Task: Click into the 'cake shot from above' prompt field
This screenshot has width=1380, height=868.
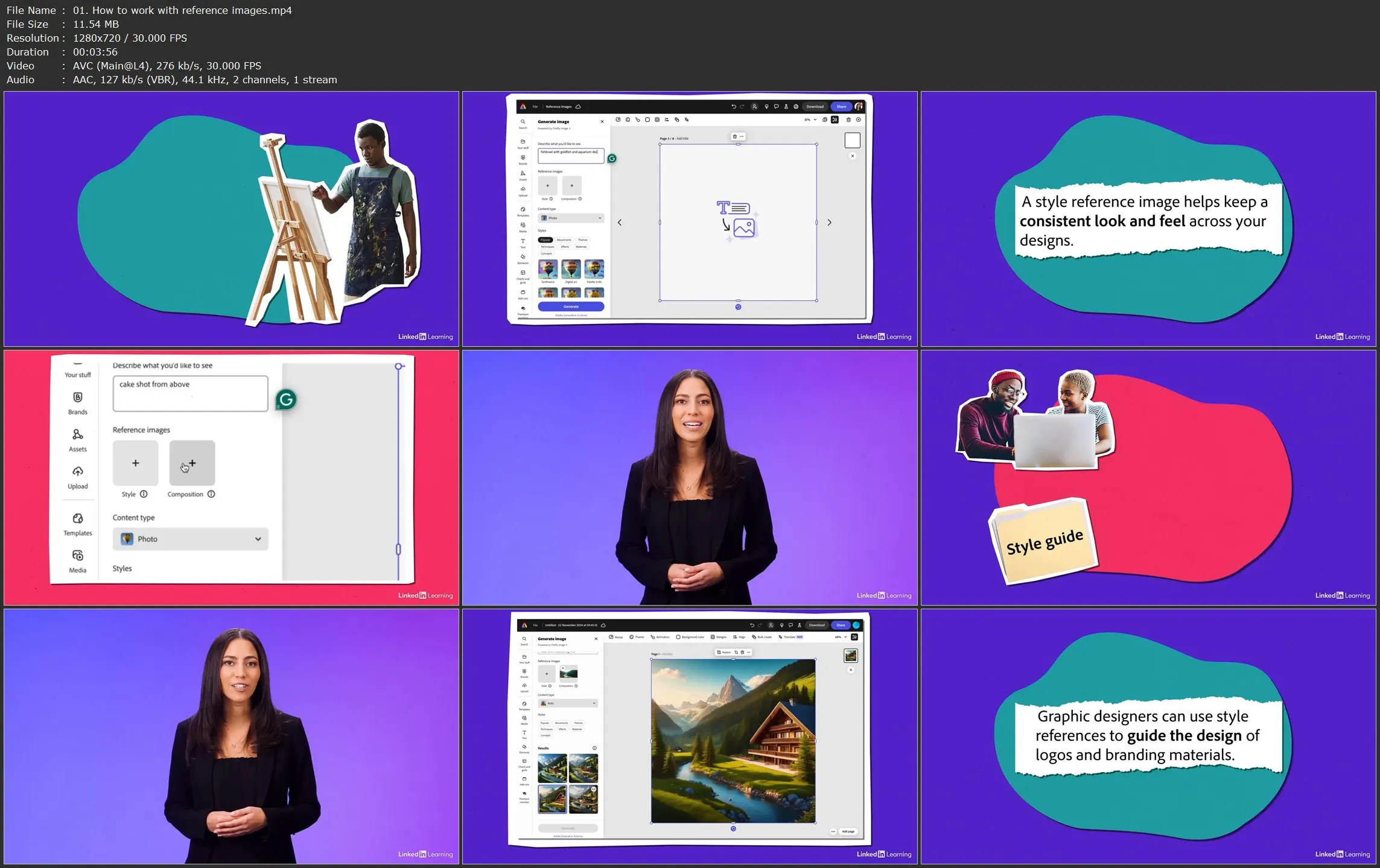Action: [x=190, y=393]
